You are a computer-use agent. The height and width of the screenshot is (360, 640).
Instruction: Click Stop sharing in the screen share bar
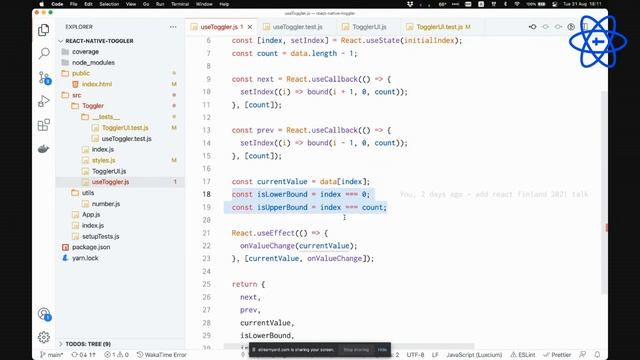pos(356,350)
